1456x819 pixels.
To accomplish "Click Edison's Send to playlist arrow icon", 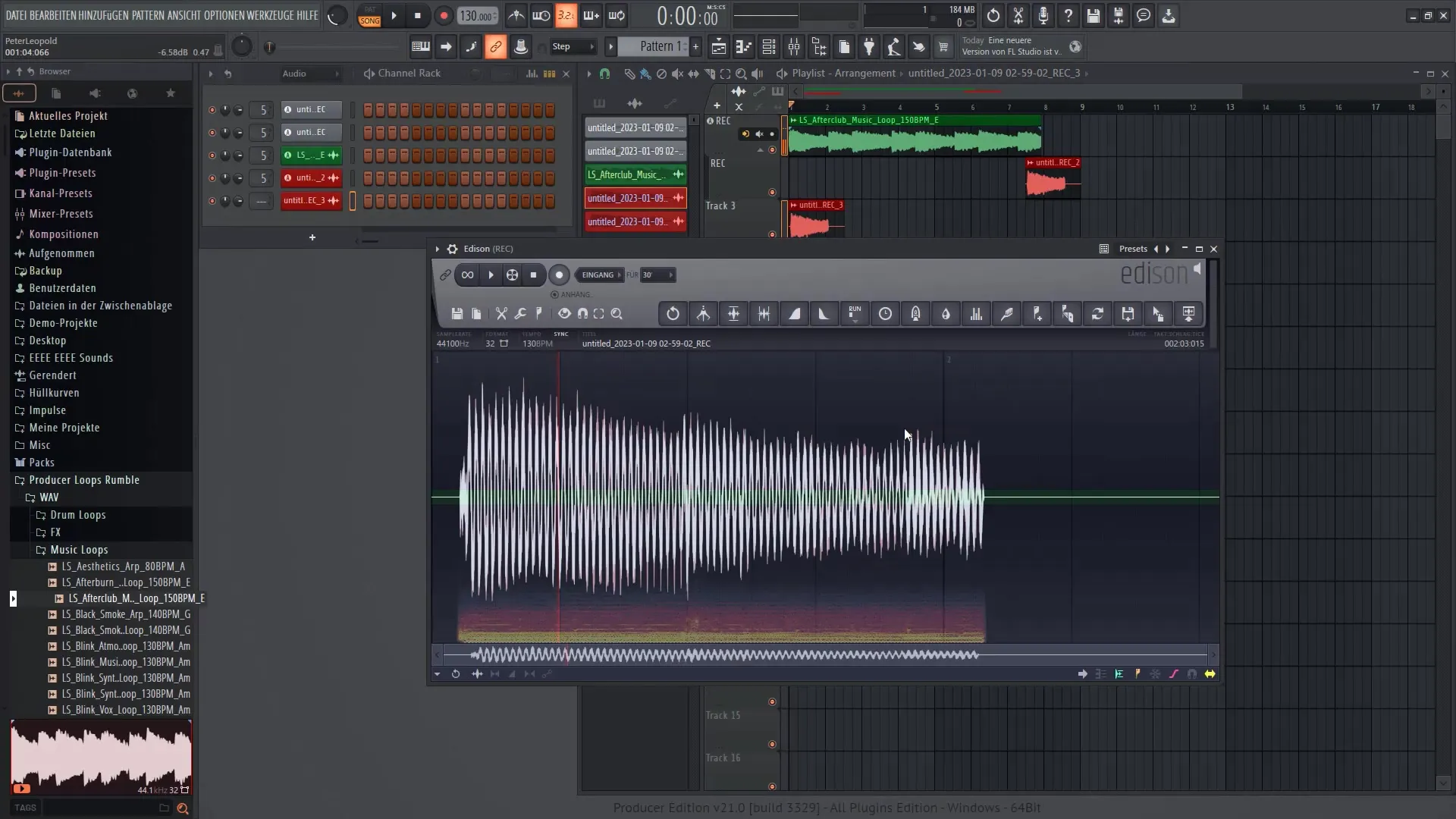I will click(1082, 674).
